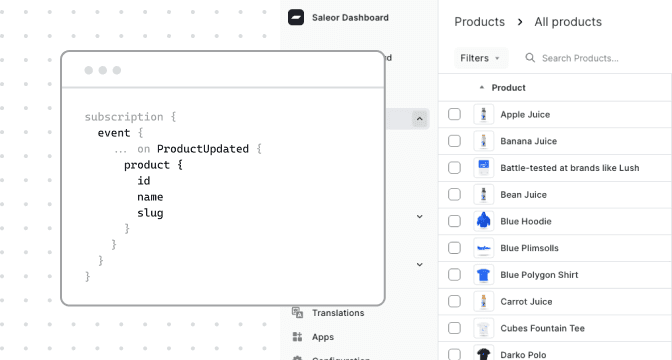The height and width of the screenshot is (360, 672).
Task: Select the Blue Hoodie checkbox
Action: pos(454,221)
